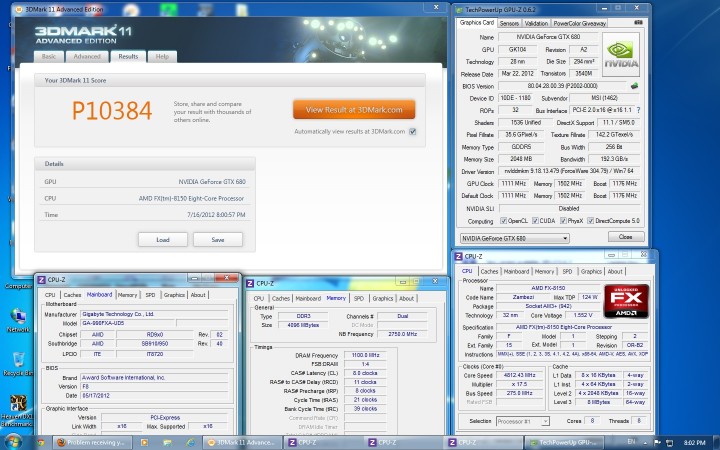This screenshot has height=450, width=720.
Task: Open the Windows Start orb
Action: [14, 443]
